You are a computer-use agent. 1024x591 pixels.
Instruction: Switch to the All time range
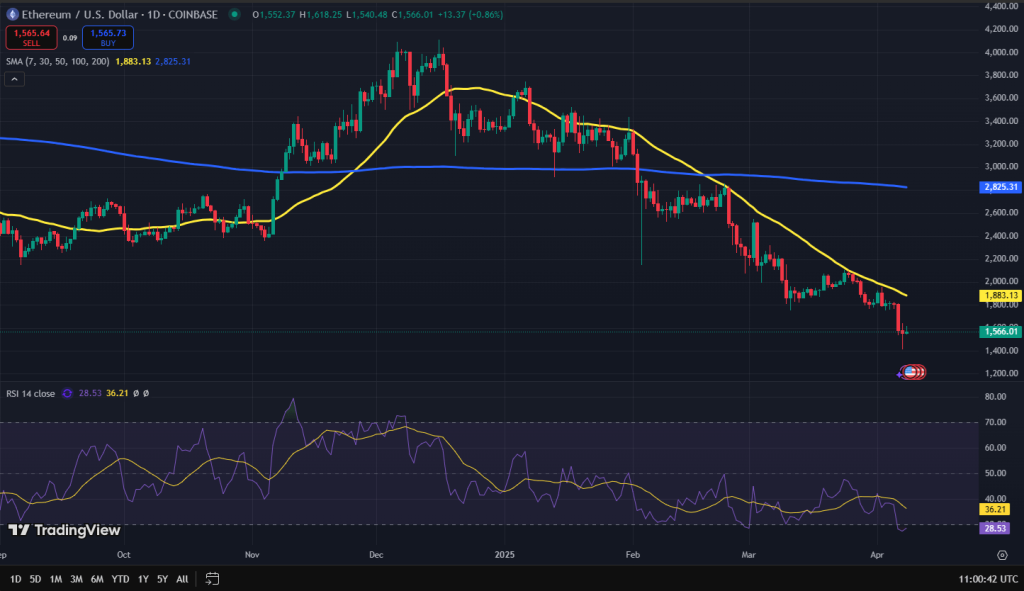tap(182, 579)
